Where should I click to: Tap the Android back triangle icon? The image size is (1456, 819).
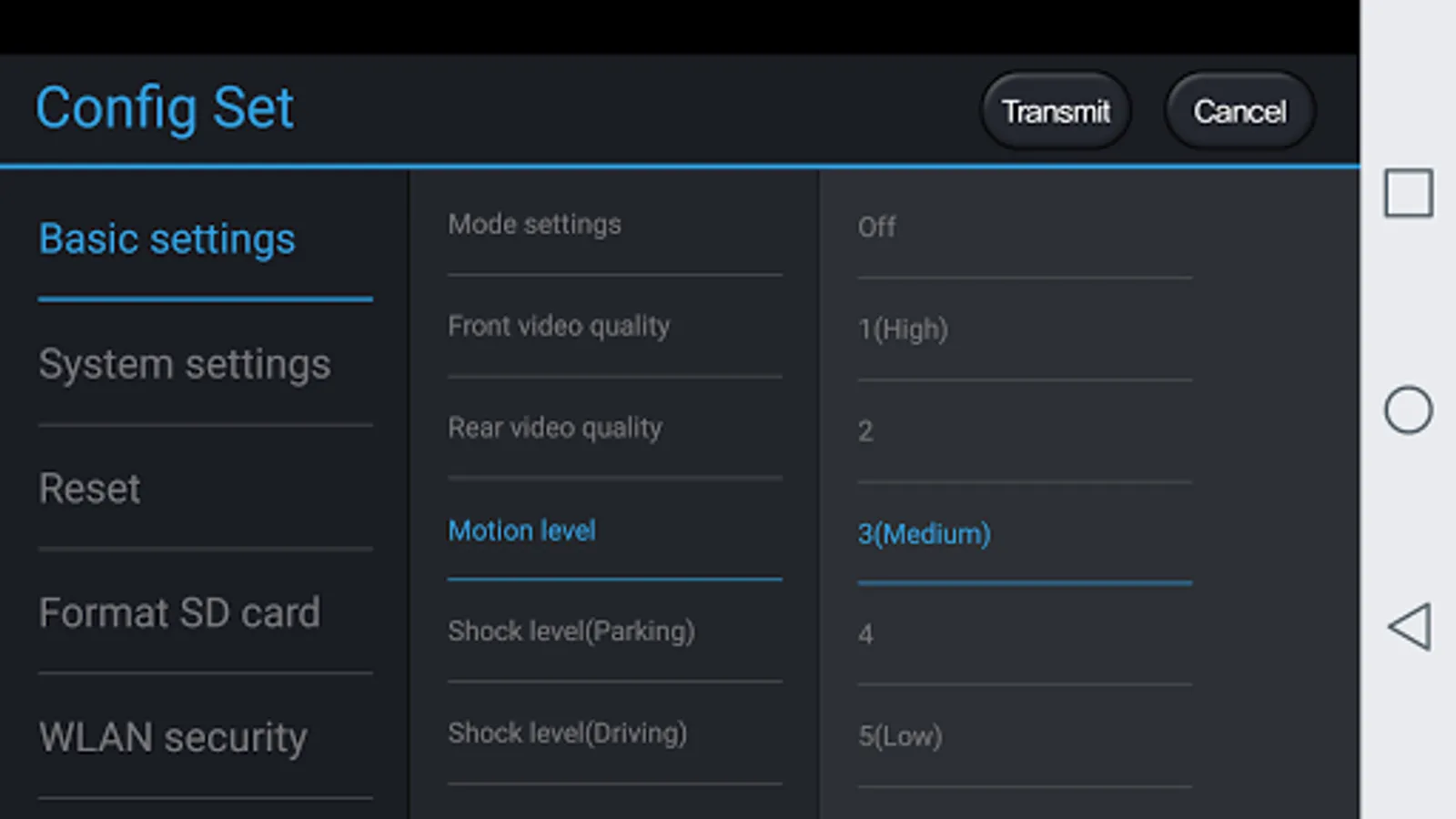pyautogui.click(x=1409, y=626)
